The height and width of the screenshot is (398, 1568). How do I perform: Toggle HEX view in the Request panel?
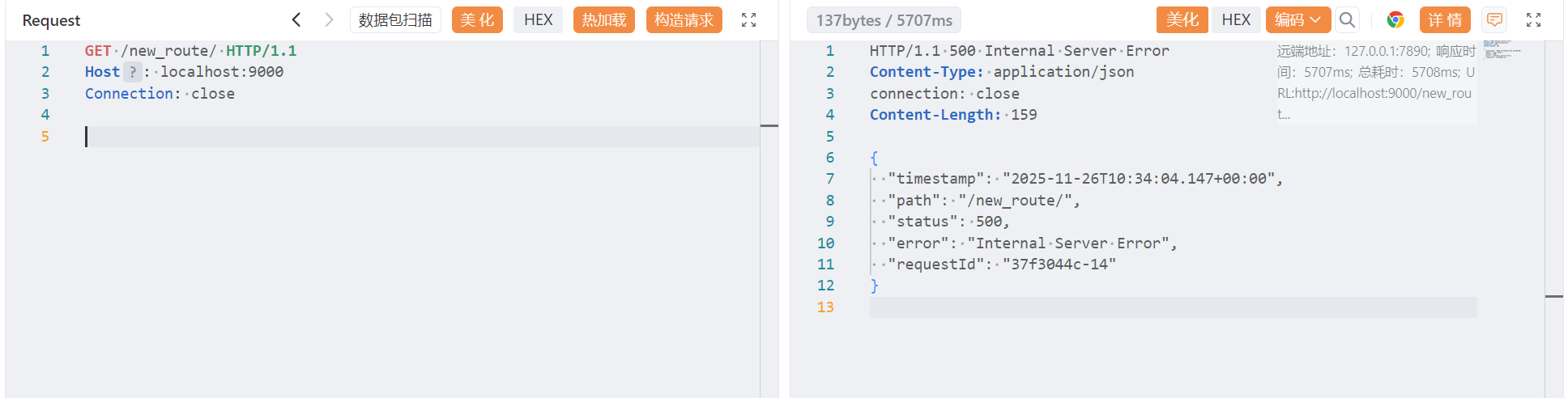(538, 19)
